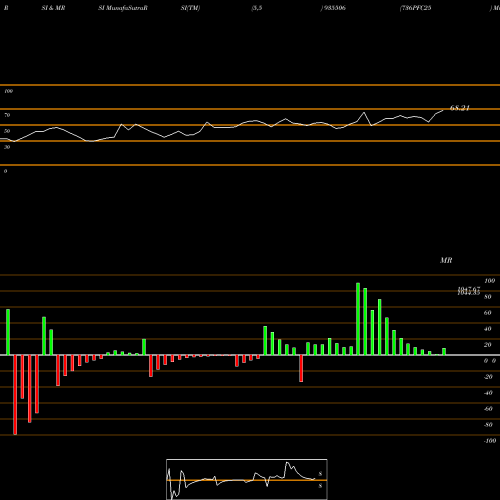Screen dimensions: 500x500
Task: Click the last green bar in MR histogram
Action: (x=444, y=351)
